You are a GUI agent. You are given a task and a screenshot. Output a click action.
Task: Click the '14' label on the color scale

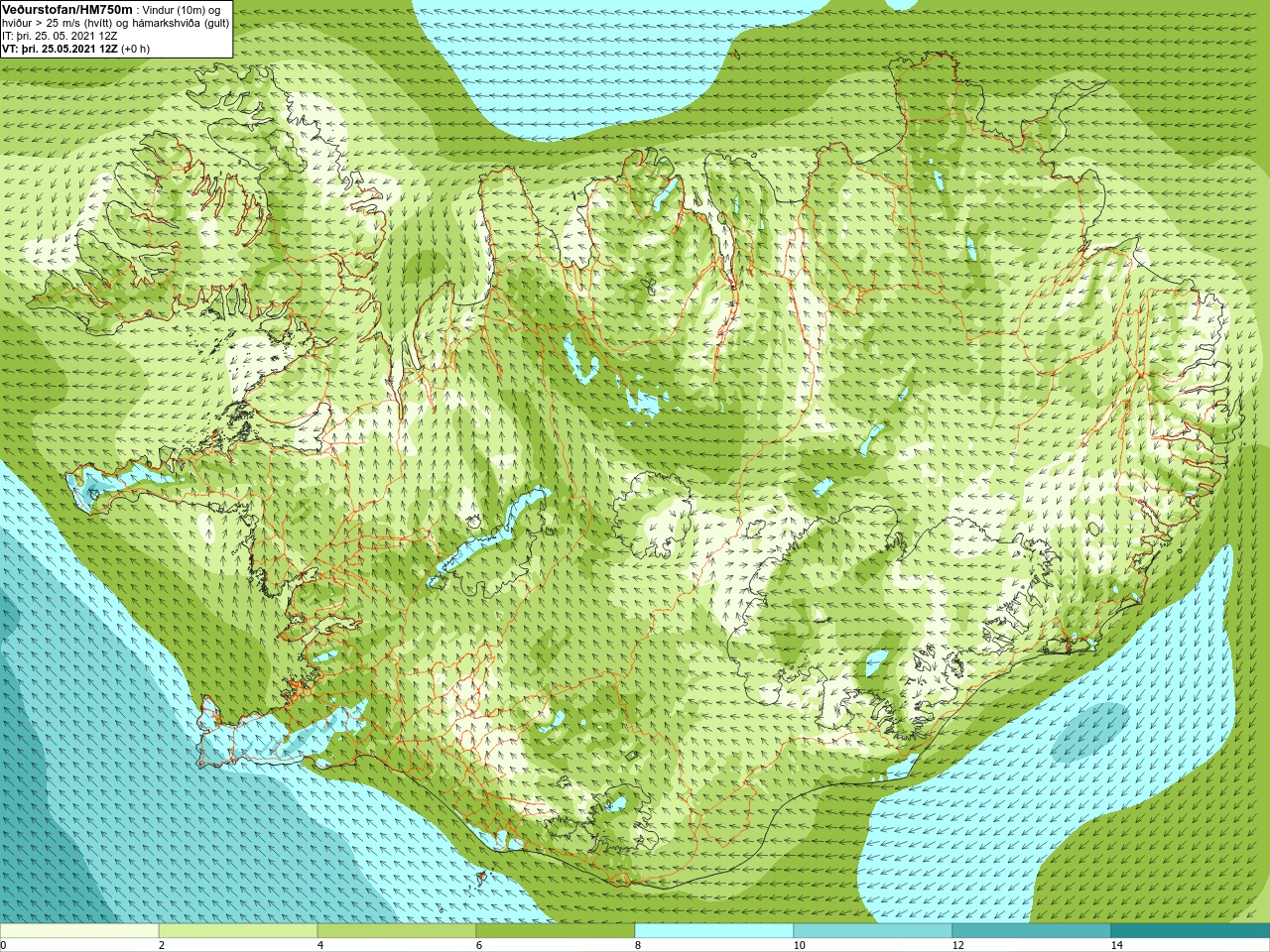pyautogui.click(x=1116, y=945)
